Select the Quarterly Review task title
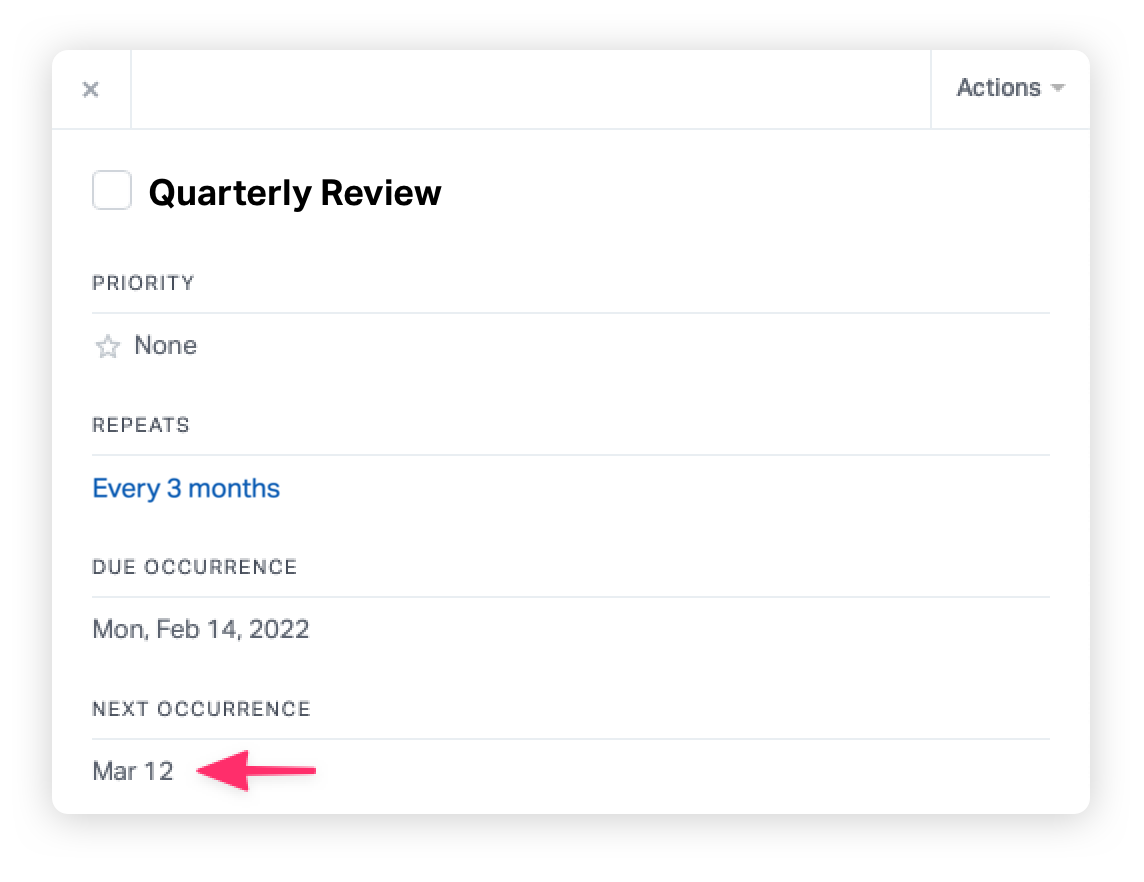The height and width of the screenshot is (882, 1144). tap(295, 193)
